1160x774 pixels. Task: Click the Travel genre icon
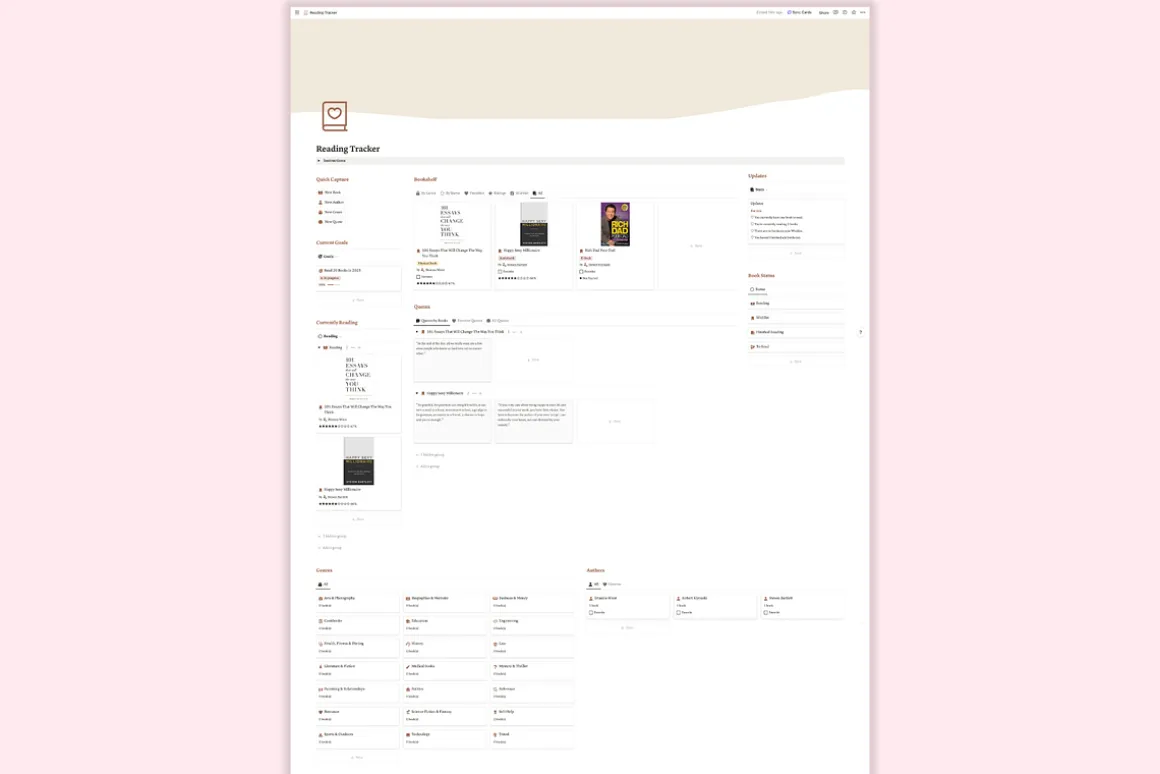(x=495, y=734)
